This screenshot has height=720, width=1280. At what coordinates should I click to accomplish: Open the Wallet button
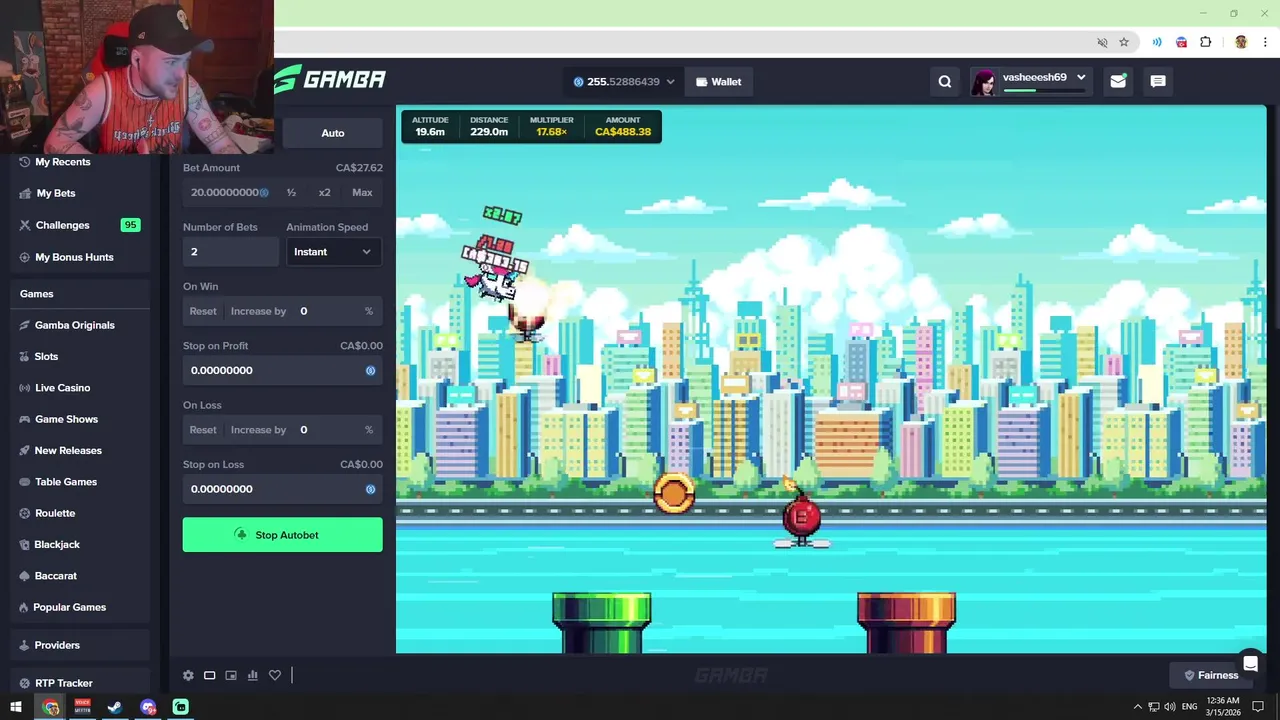click(719, 82)
